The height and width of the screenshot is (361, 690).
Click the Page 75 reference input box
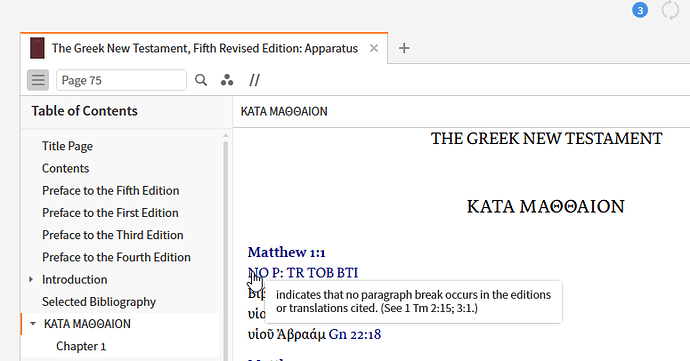click(x=121, y=80)
